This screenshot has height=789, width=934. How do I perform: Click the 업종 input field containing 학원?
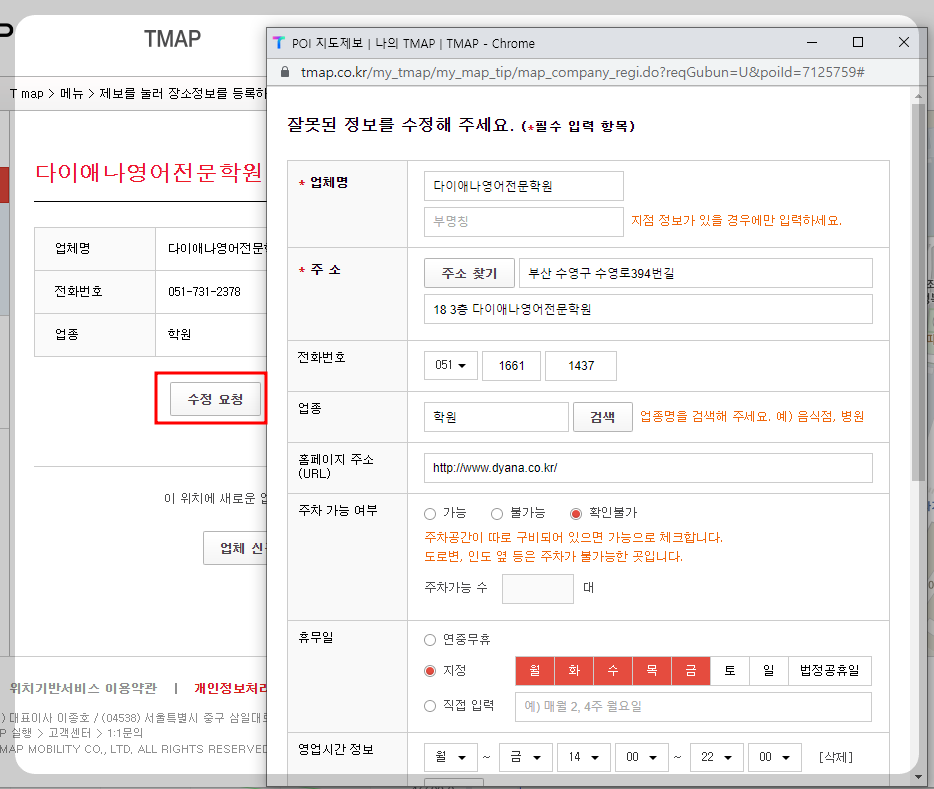click(x=497, y=417)
